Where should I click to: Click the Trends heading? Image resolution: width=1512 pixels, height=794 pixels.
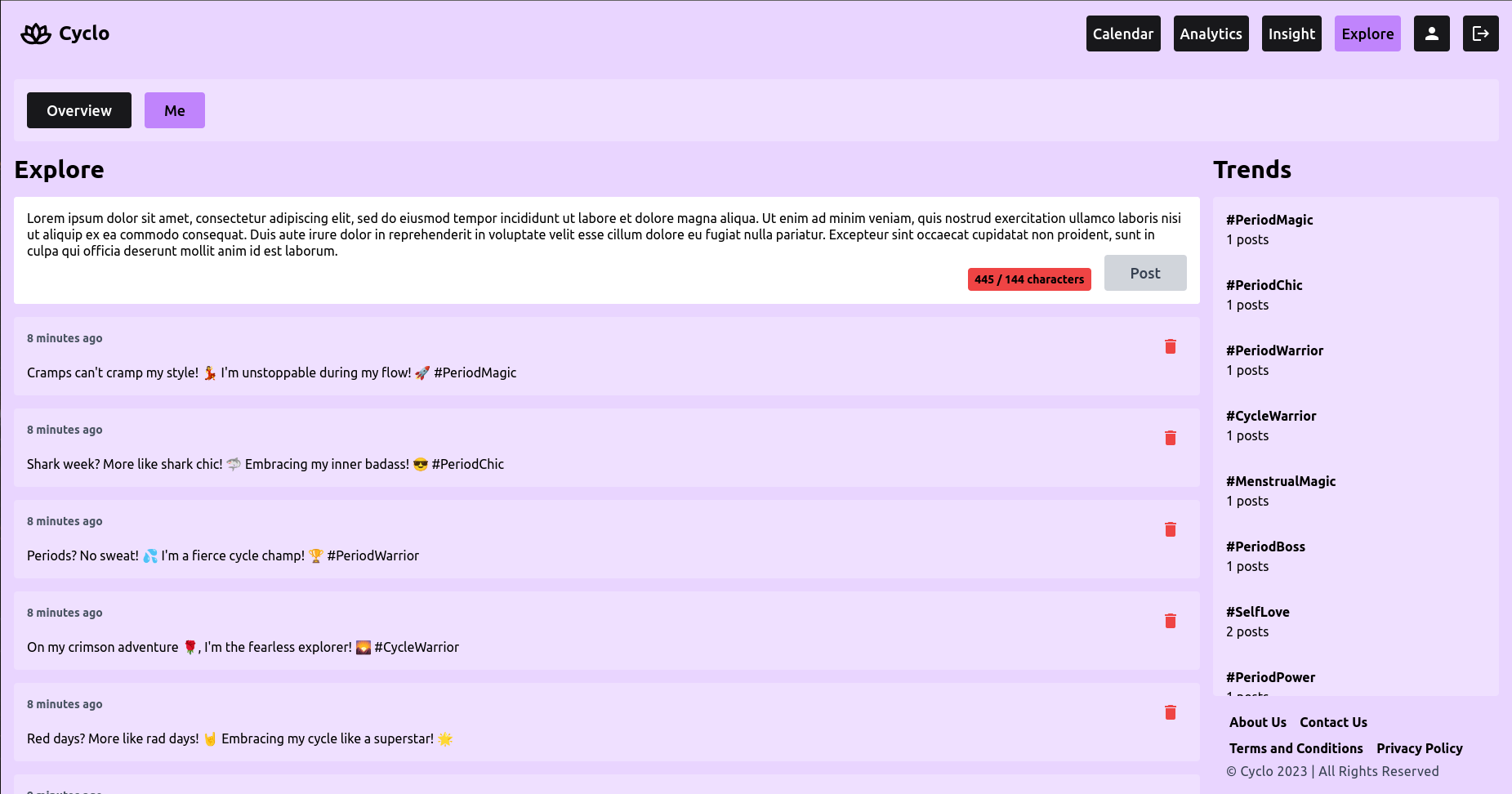click(1252, 169)
